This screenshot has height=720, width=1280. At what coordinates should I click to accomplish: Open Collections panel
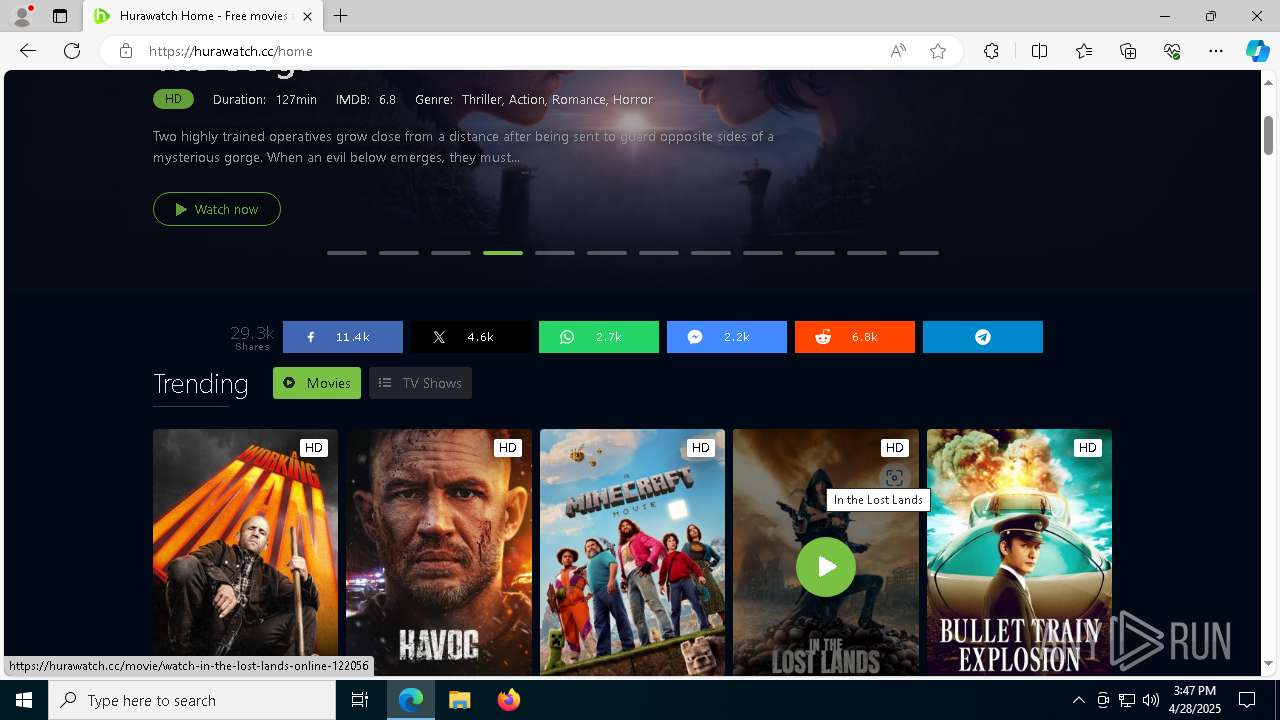(1128, 51)
